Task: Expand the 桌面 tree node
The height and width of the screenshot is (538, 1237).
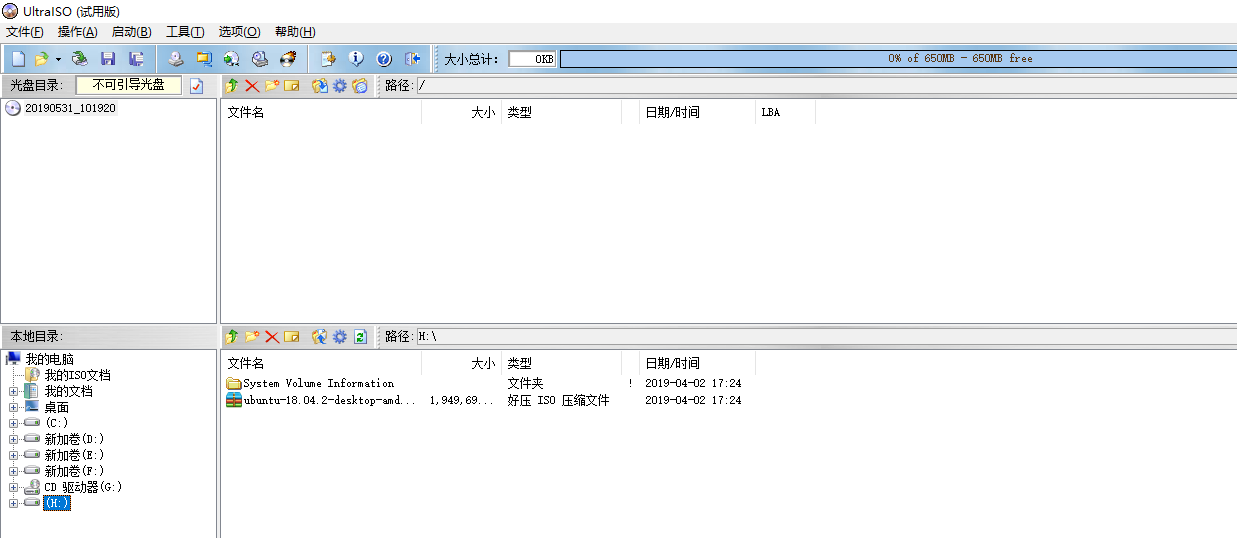Action: coord(13,408)
